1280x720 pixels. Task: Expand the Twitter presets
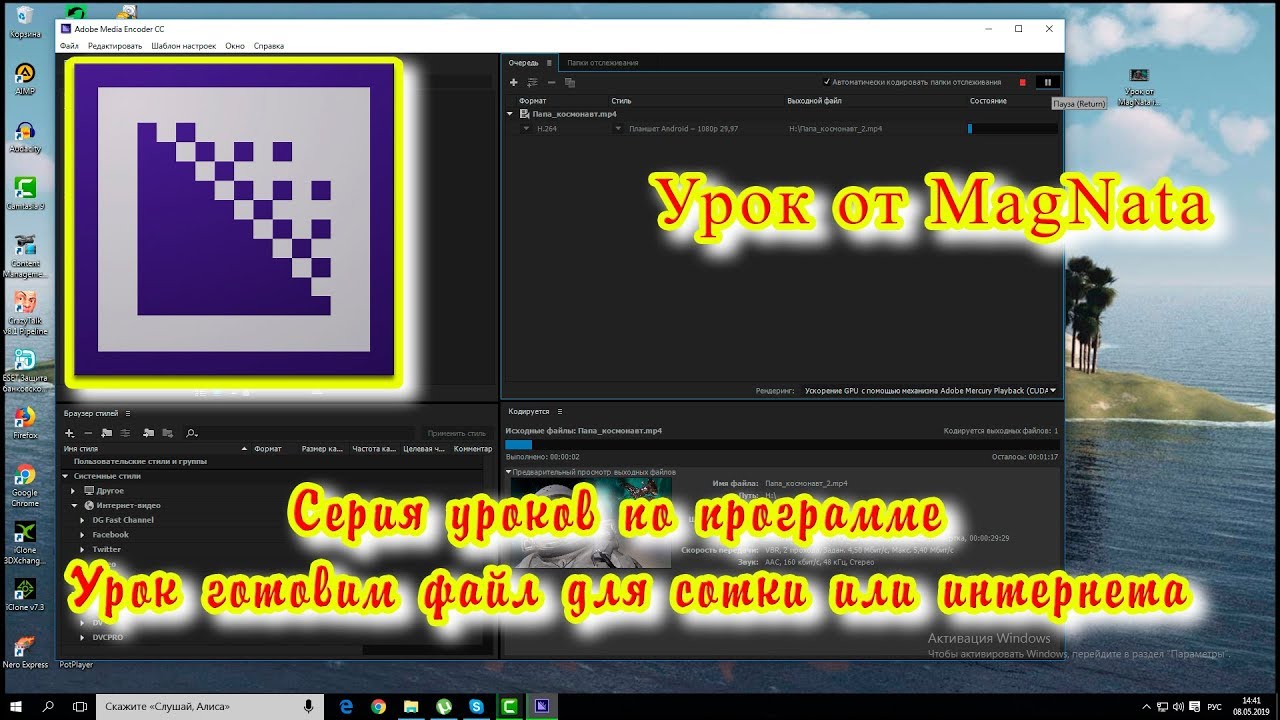(x=82, y=549)
